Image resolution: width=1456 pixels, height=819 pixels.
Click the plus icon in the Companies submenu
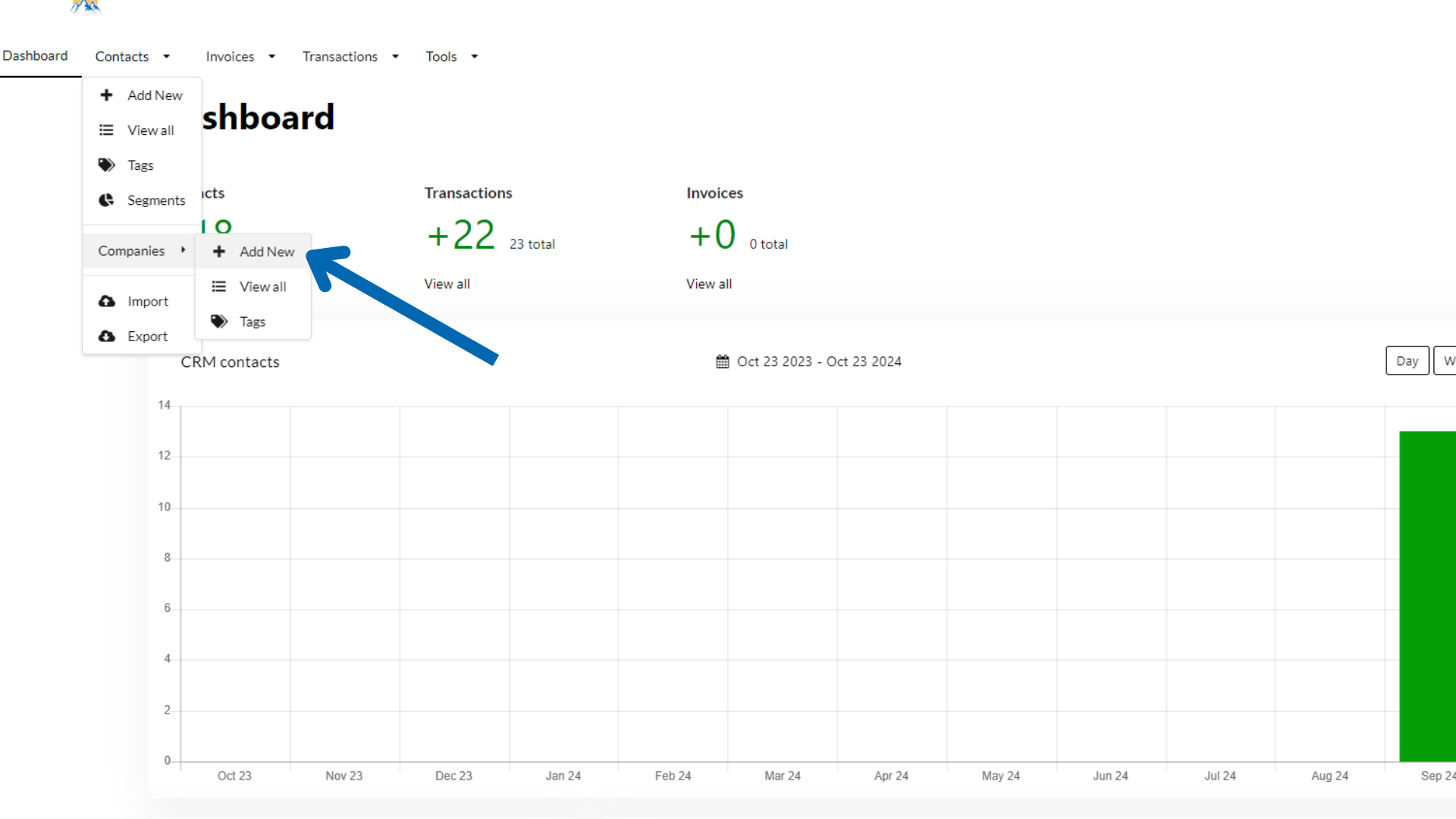coord(219,252)
